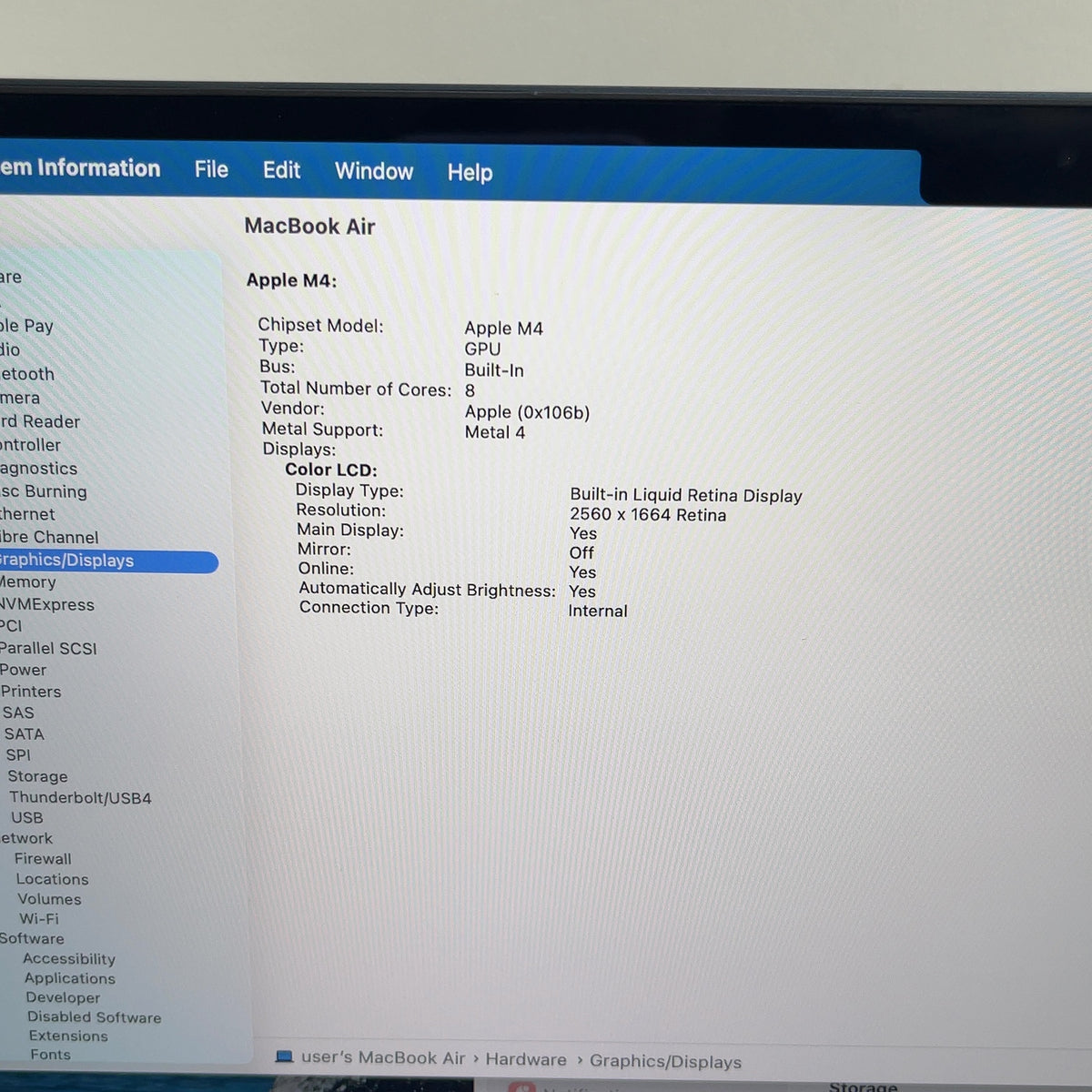Open the File menu
Image resolution: width=1092 pixels, height=1092 pixels.
pyautogui.click(x=211, y=169)
